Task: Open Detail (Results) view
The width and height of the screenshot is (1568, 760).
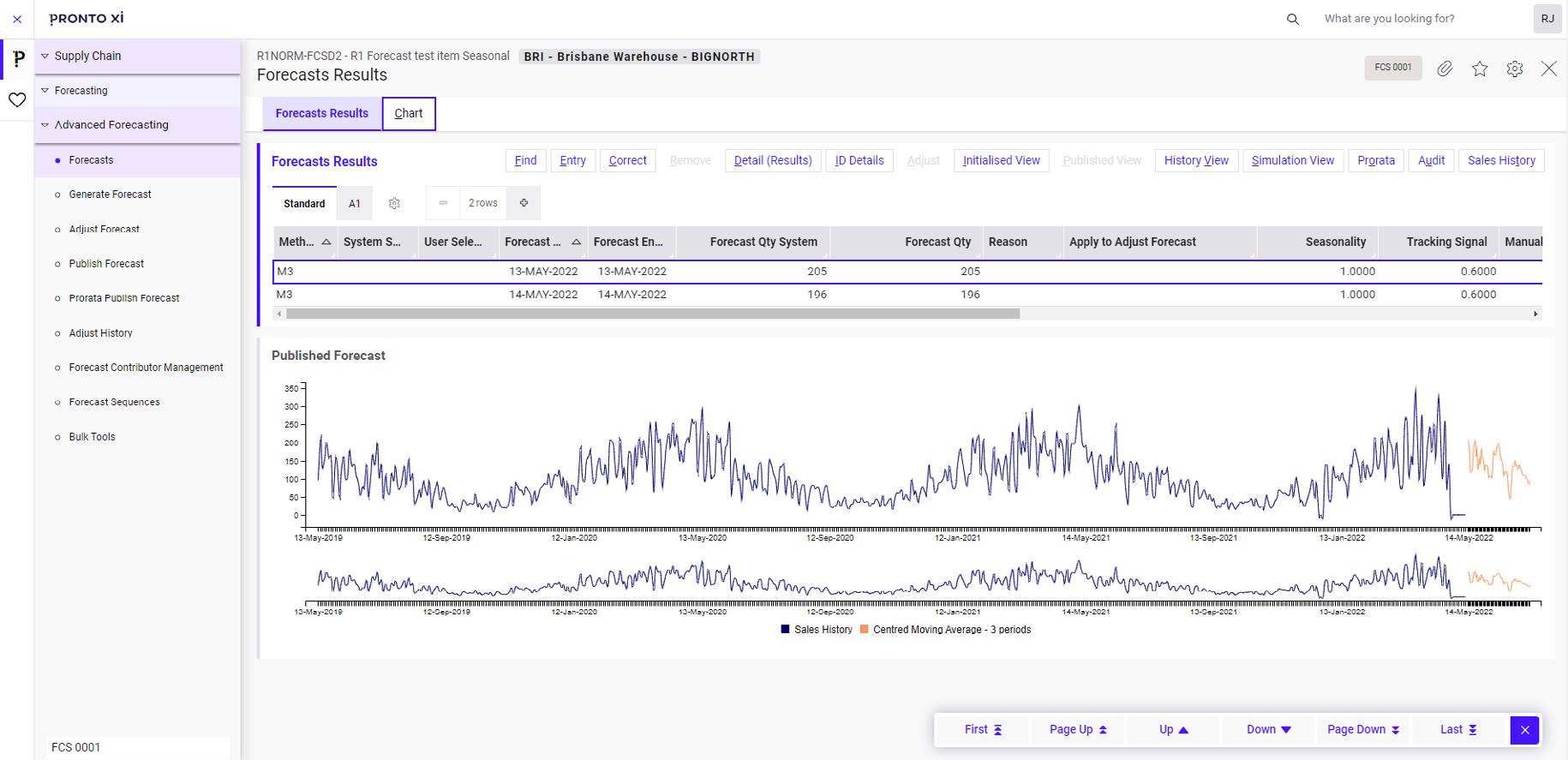Action: 773,160
